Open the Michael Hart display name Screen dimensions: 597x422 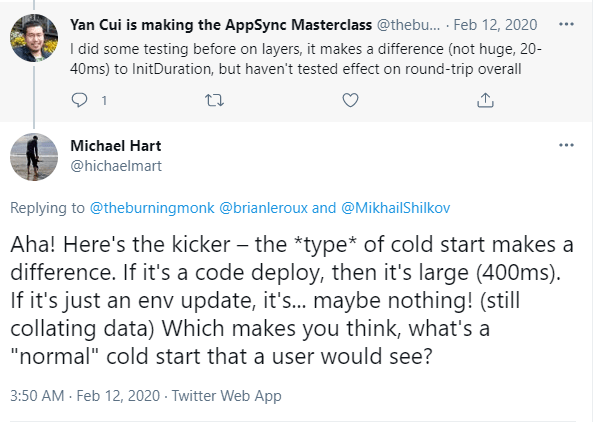pos(116,145)
